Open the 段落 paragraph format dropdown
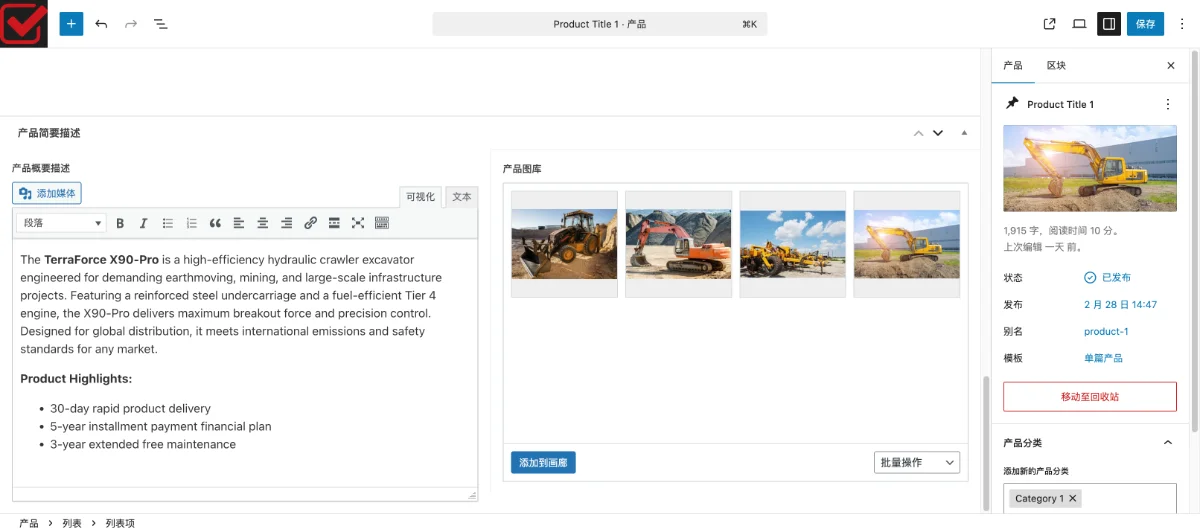Viewport: 1200px width, 532px height. [x=61, y=223]
